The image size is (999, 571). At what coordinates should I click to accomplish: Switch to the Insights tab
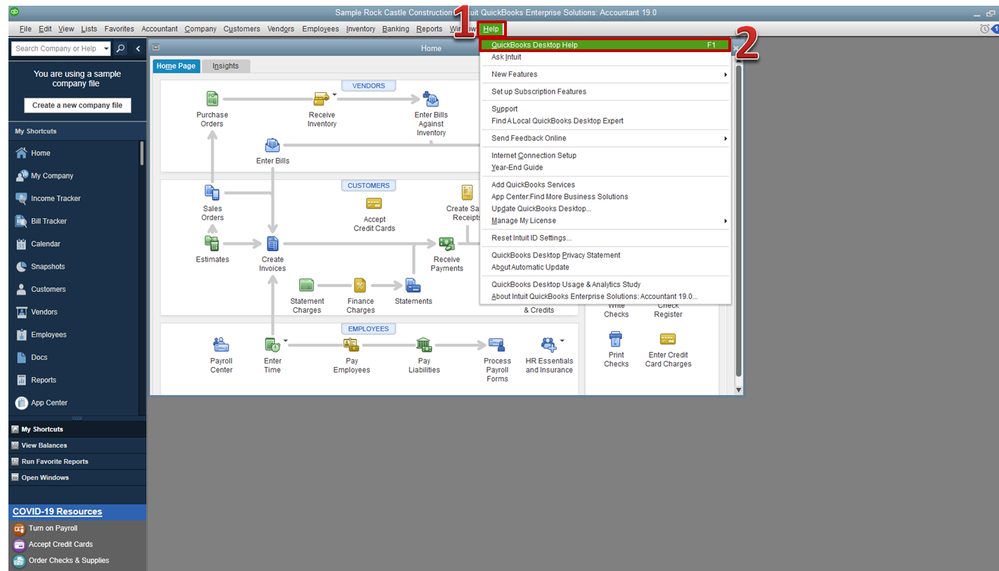[226, 66]
